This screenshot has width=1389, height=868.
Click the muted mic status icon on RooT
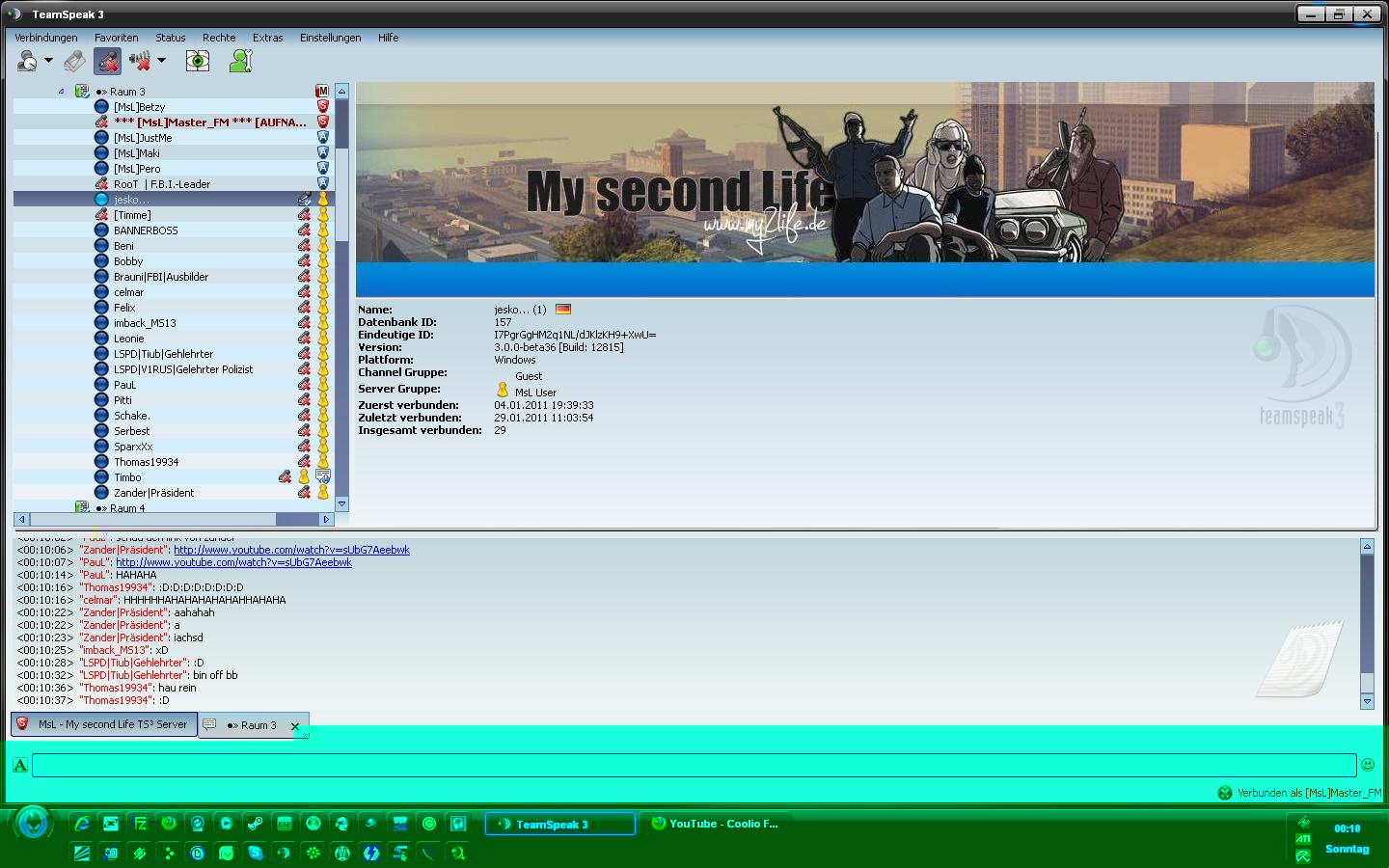point(101,183)
